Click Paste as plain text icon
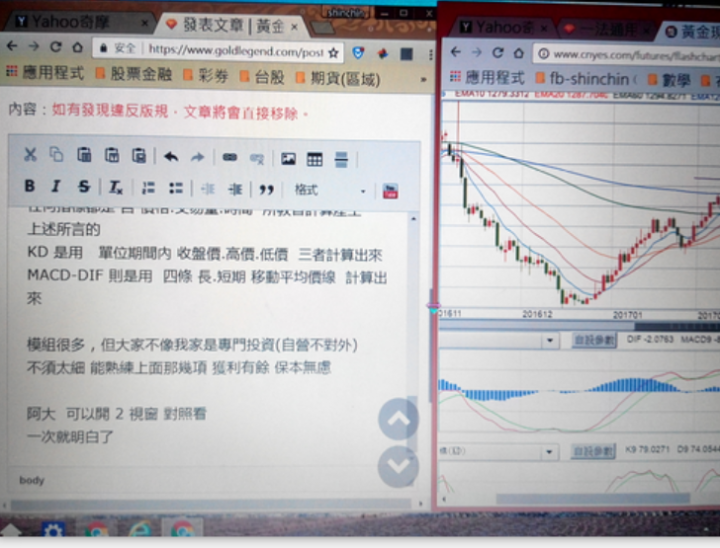This screenshot has height=548, width=720. pyautogui.click(x=112, y=155)
